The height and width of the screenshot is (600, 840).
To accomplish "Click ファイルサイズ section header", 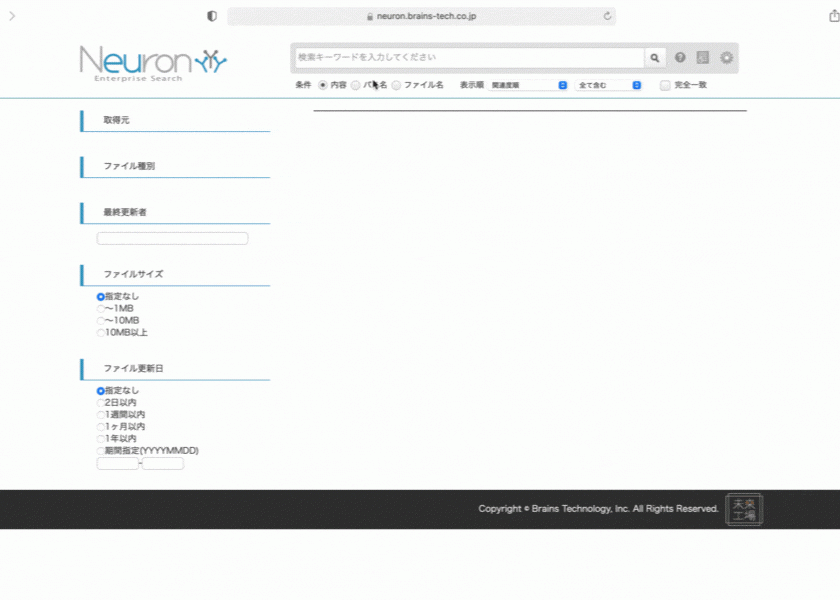I will tap(175, 275).
